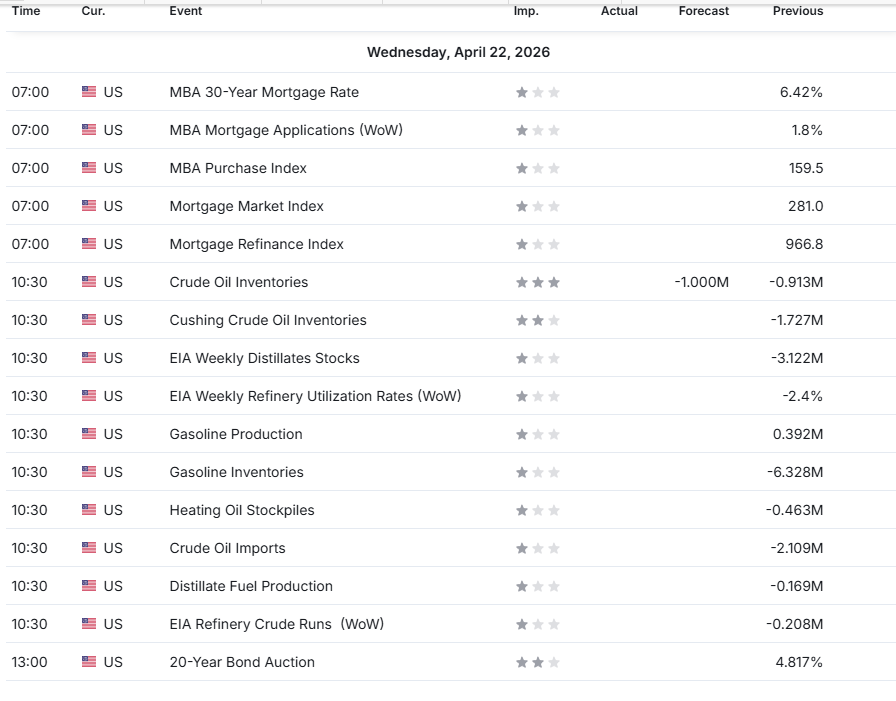896x701 pixels.
Task: Open the MBA Mortgage Applications (WoW) event
Action: tap(286, 130)
